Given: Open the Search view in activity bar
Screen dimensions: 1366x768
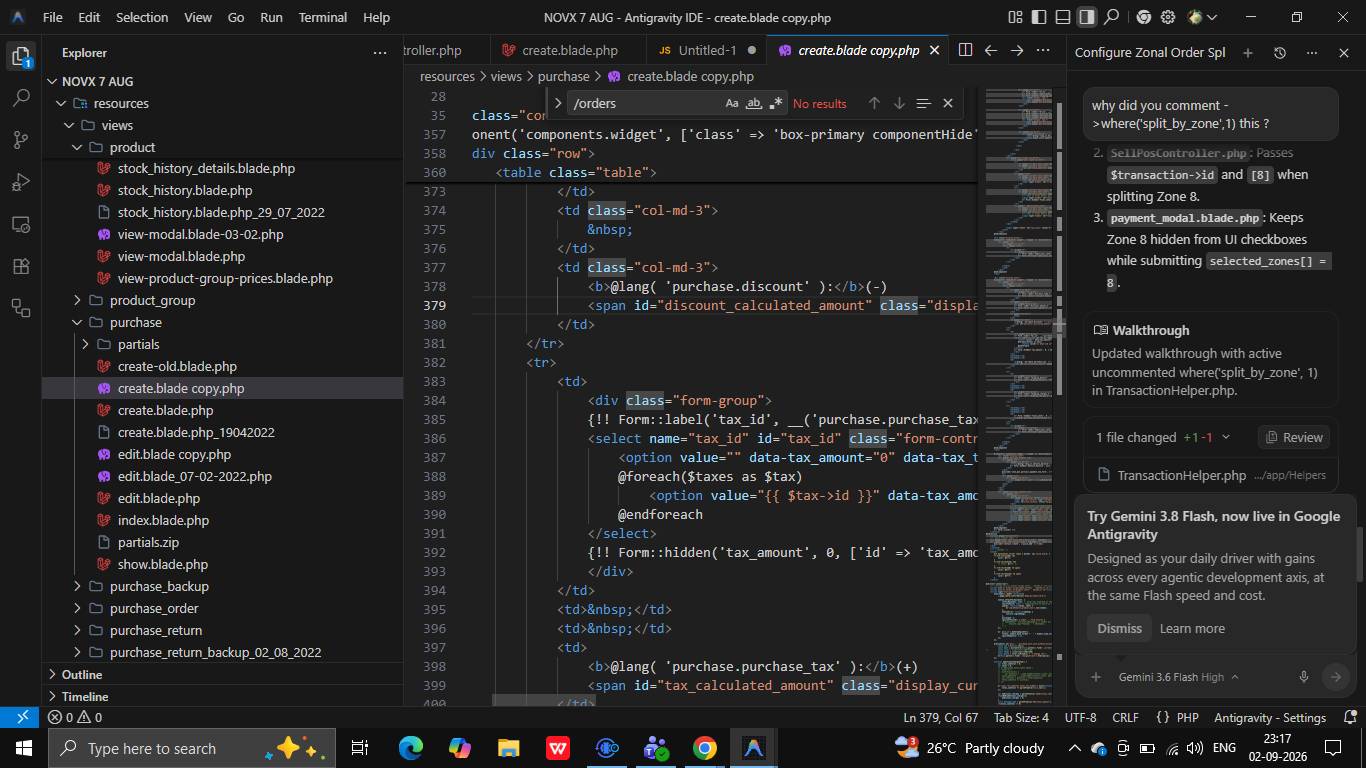Looking at the screenshot, I should pyautogui.click(x=21, y=98).
